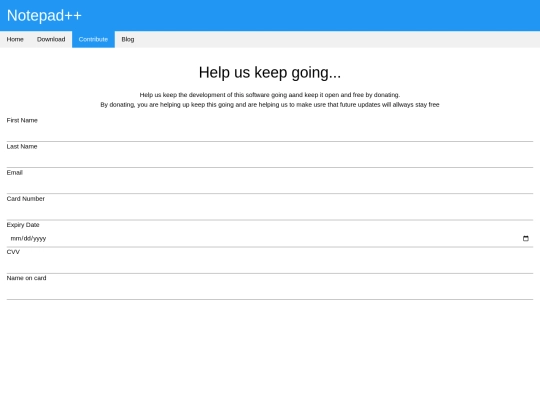Click the Notepad++ header title
Image resolution: width=540 pixels, height=405 pixels.
tap(44, 15)
